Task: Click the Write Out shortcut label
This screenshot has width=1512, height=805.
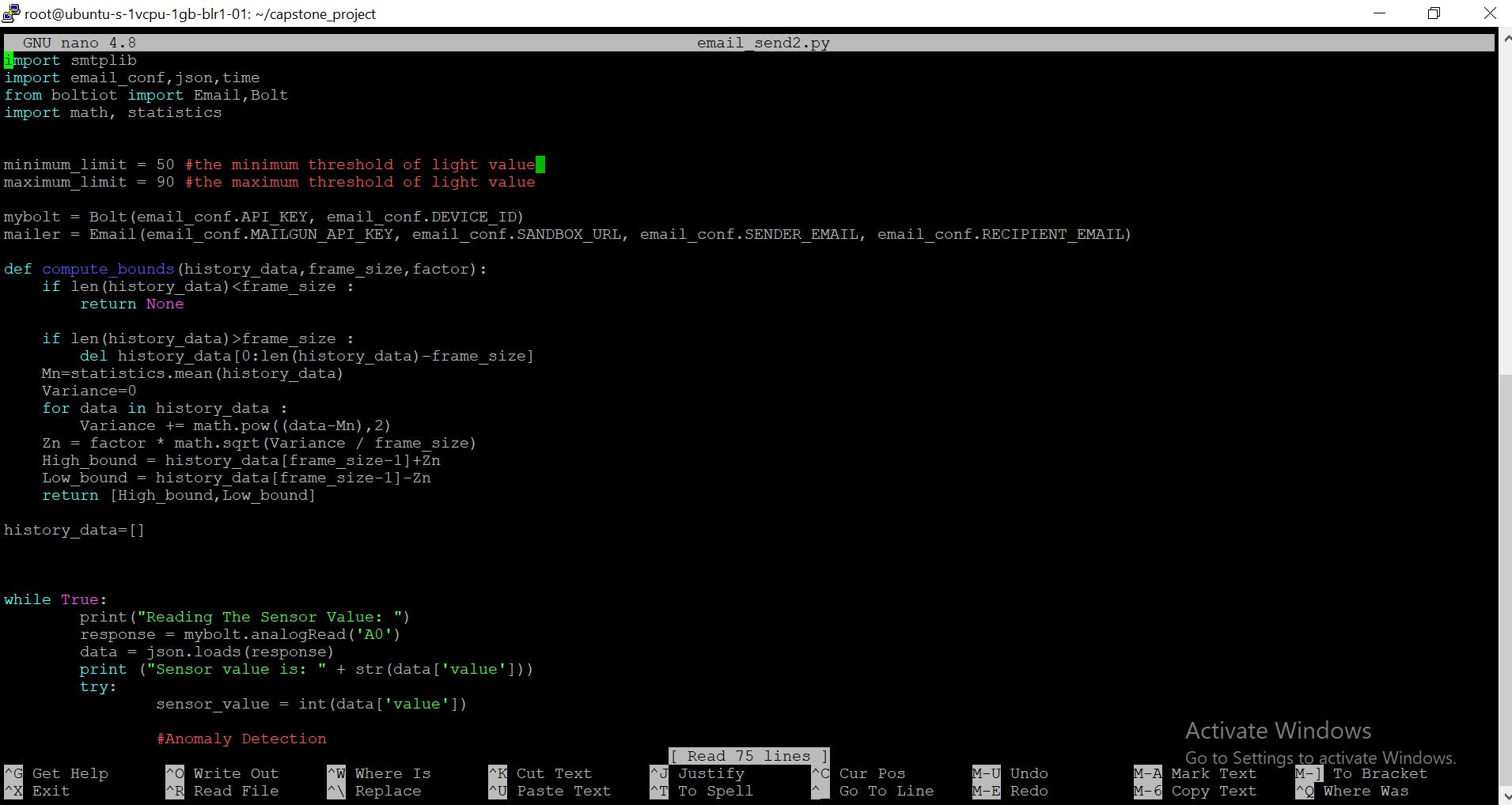Action: [236, 773]
